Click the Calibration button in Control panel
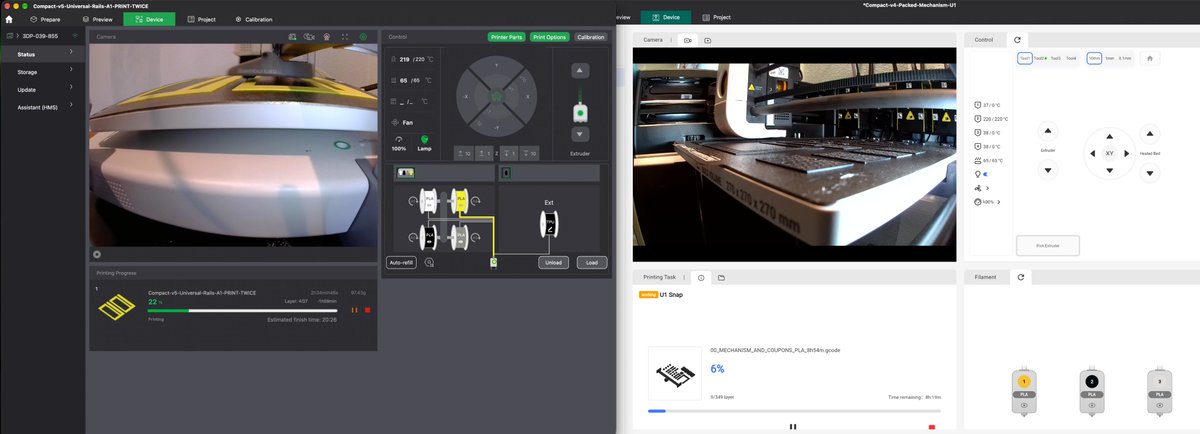The width and height of the screenshot is (1200, 434). click(x=591, y=37)
